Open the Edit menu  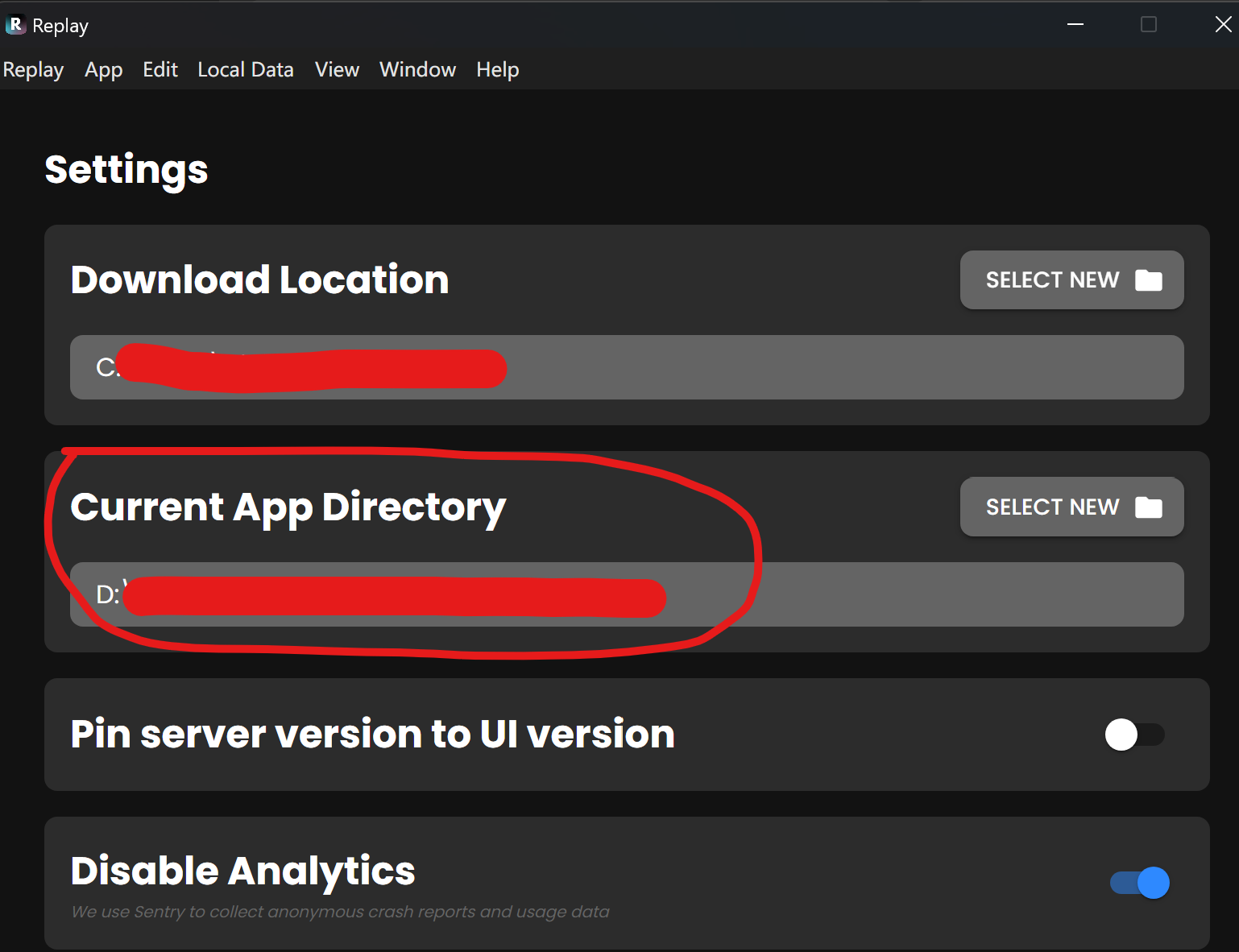(x=160, y=70)
